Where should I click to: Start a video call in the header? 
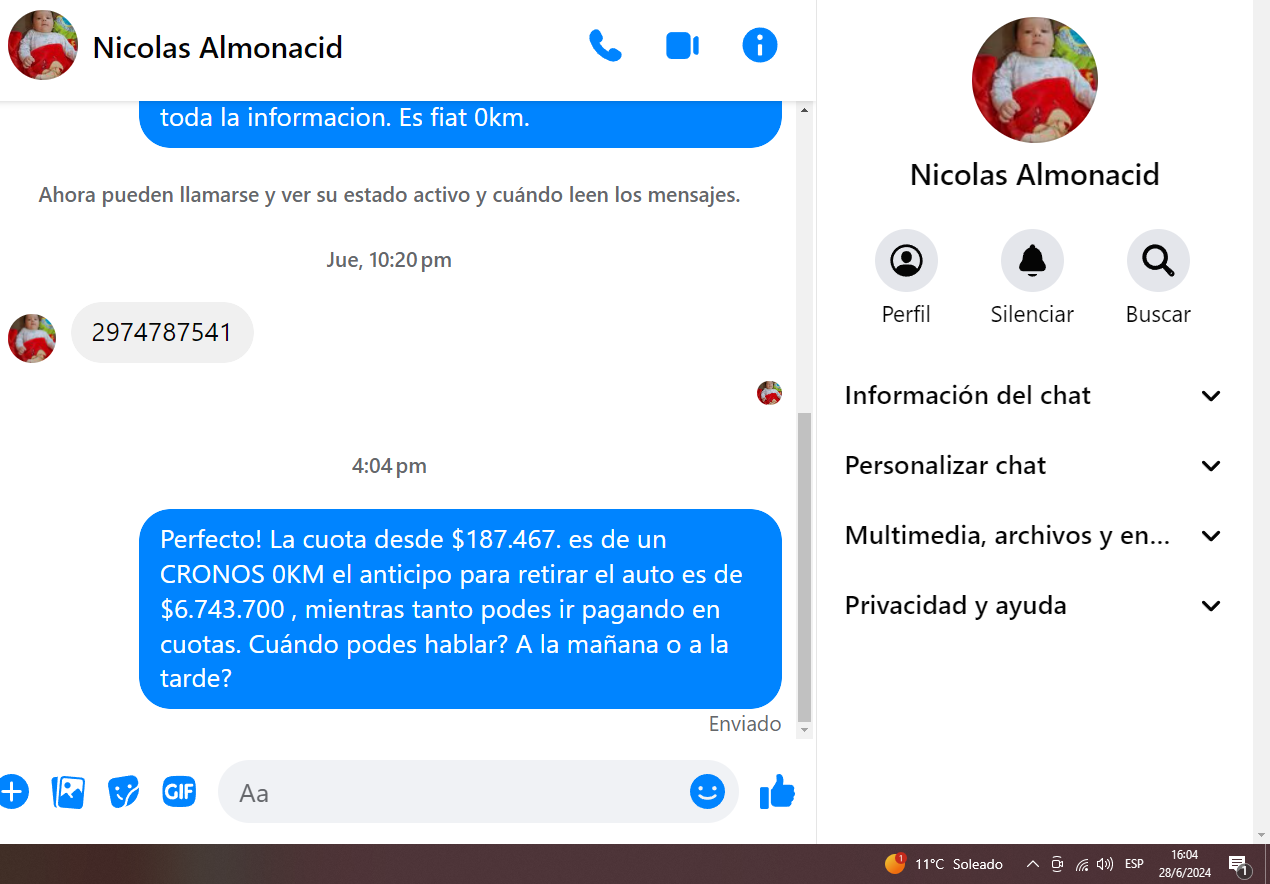(682, 46)
